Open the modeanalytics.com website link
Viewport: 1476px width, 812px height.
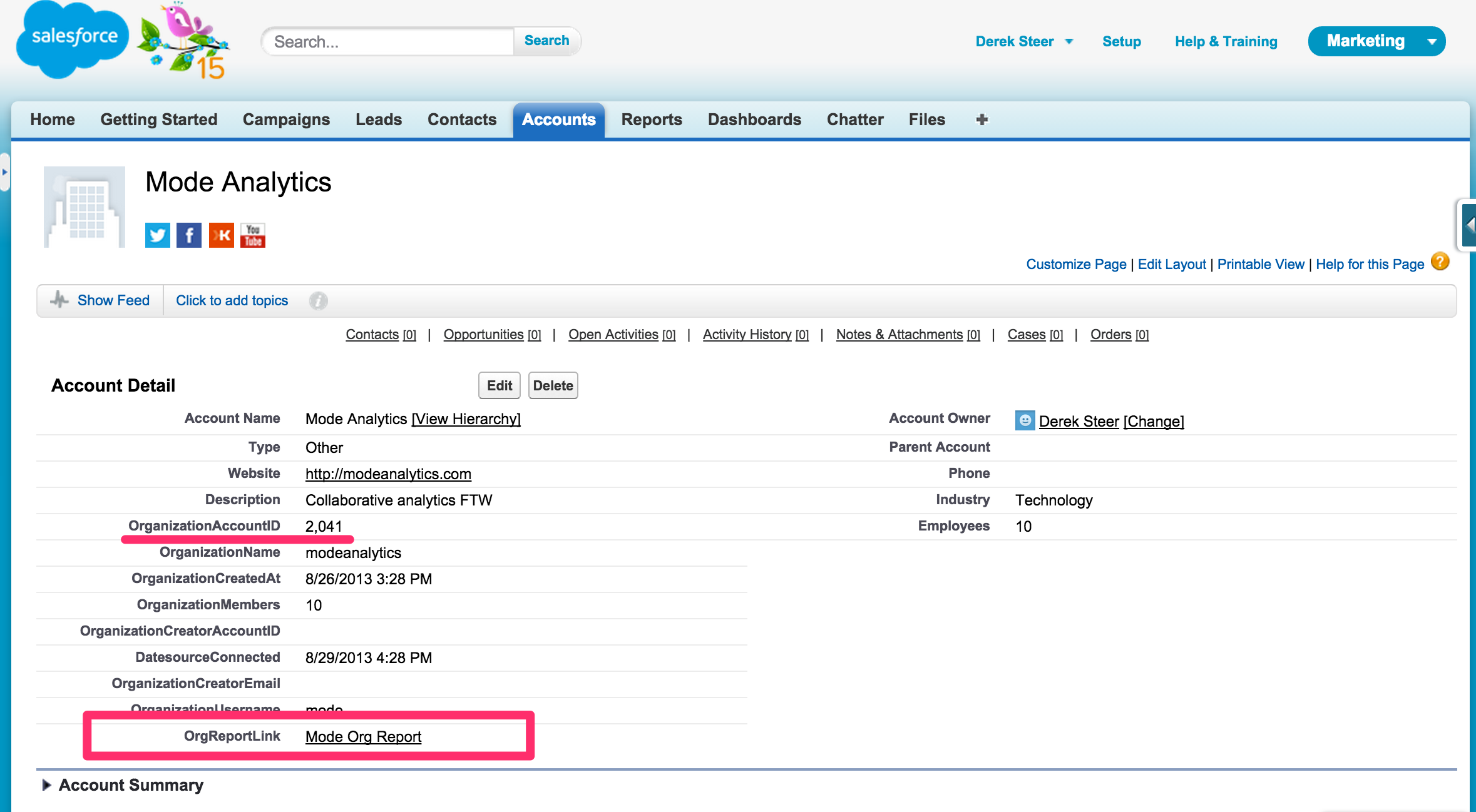pos(388,474)
